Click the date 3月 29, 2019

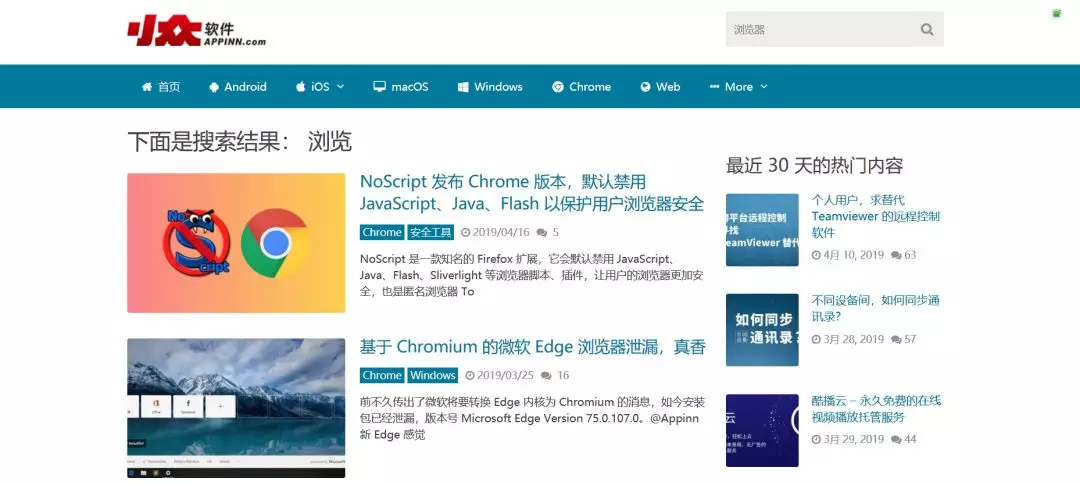click(x=853, y=440)
